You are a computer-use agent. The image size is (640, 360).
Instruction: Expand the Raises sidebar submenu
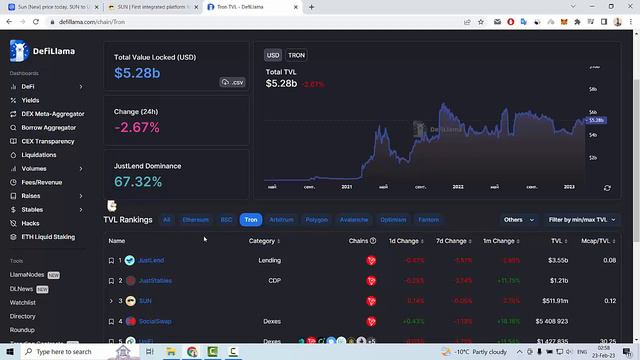click(81, 196)
